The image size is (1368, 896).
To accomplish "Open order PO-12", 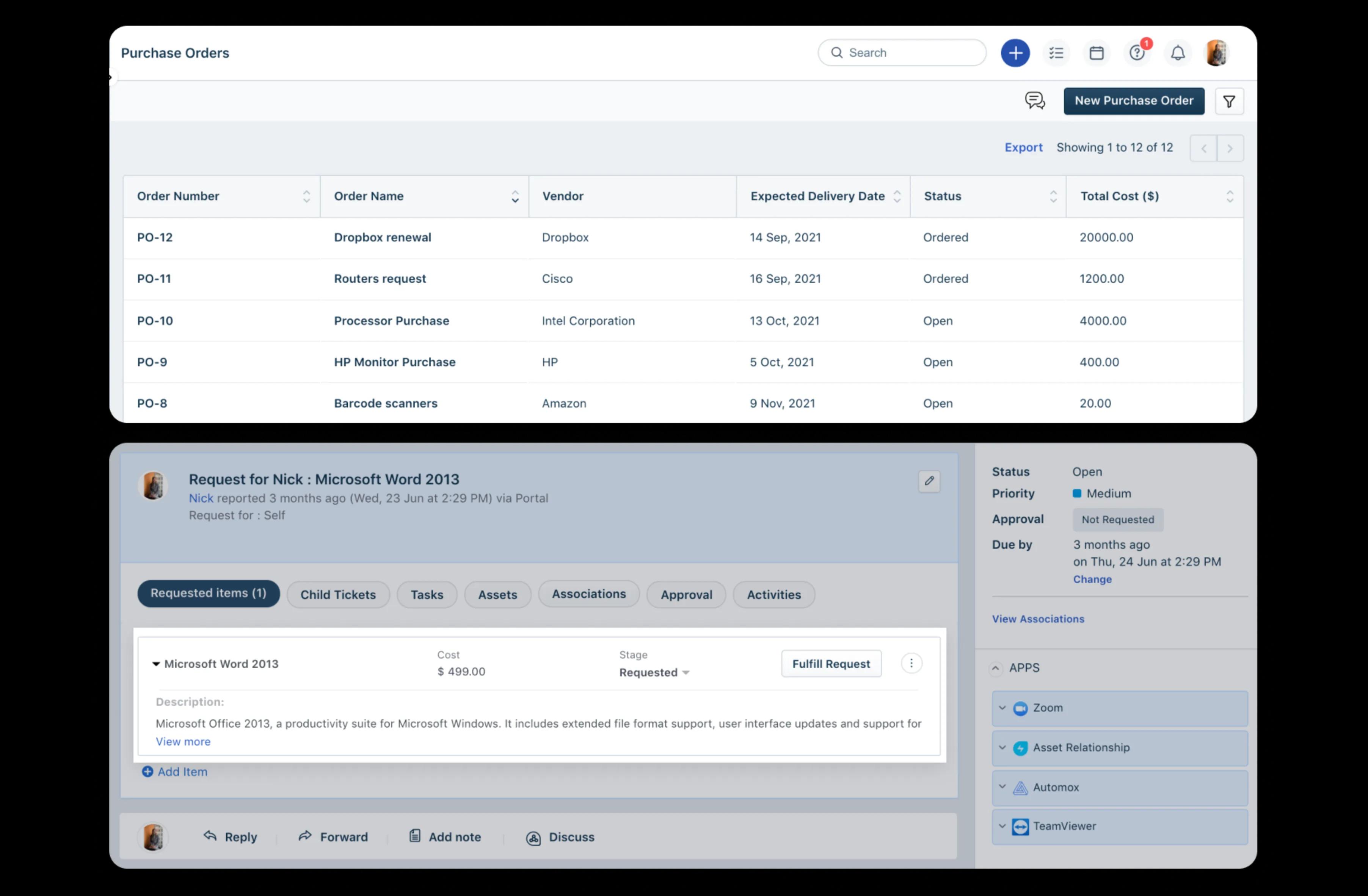I will pyautogui.click(x=155, y=237).
